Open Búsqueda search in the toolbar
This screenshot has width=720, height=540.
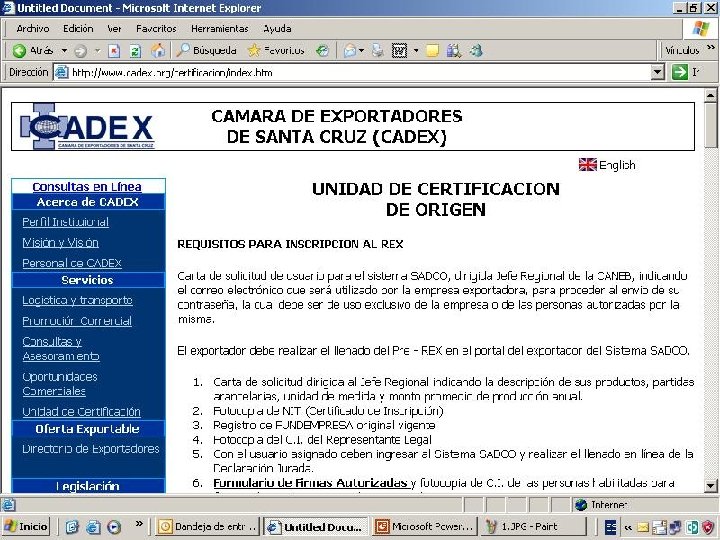point(207,50)
